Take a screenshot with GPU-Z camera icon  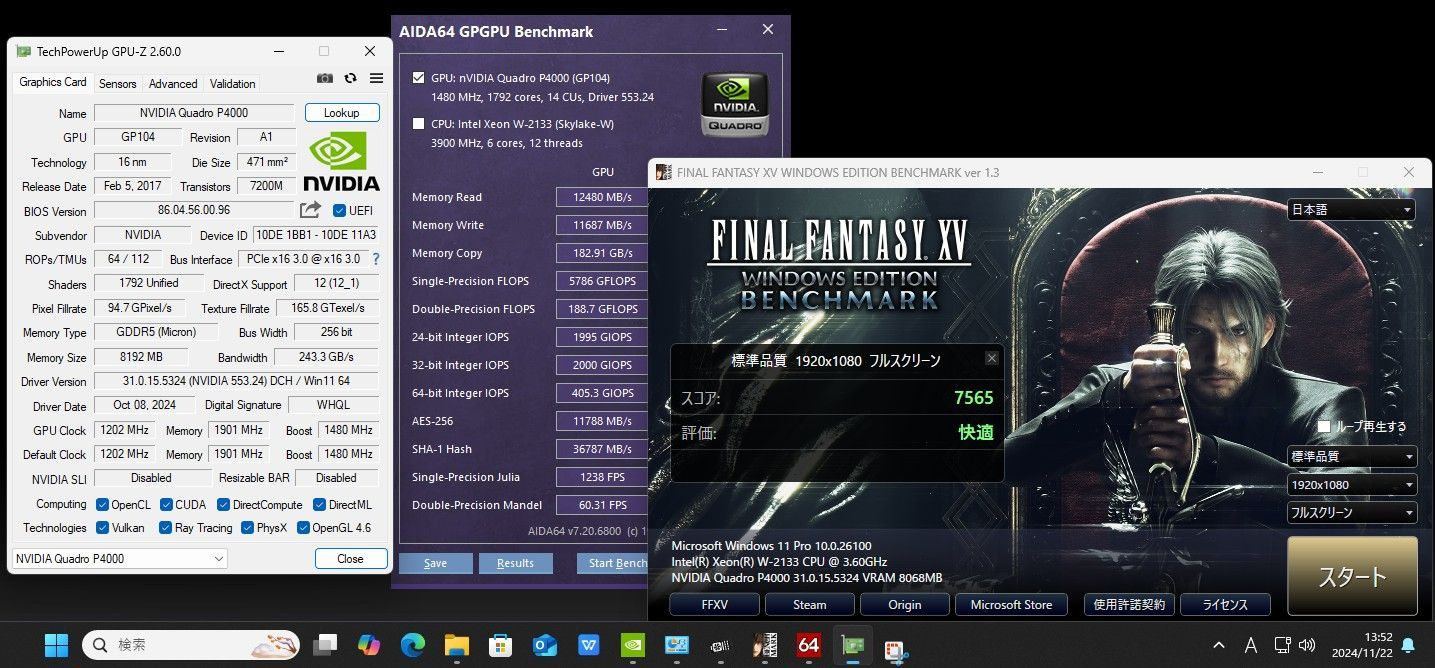pos(325,78)
